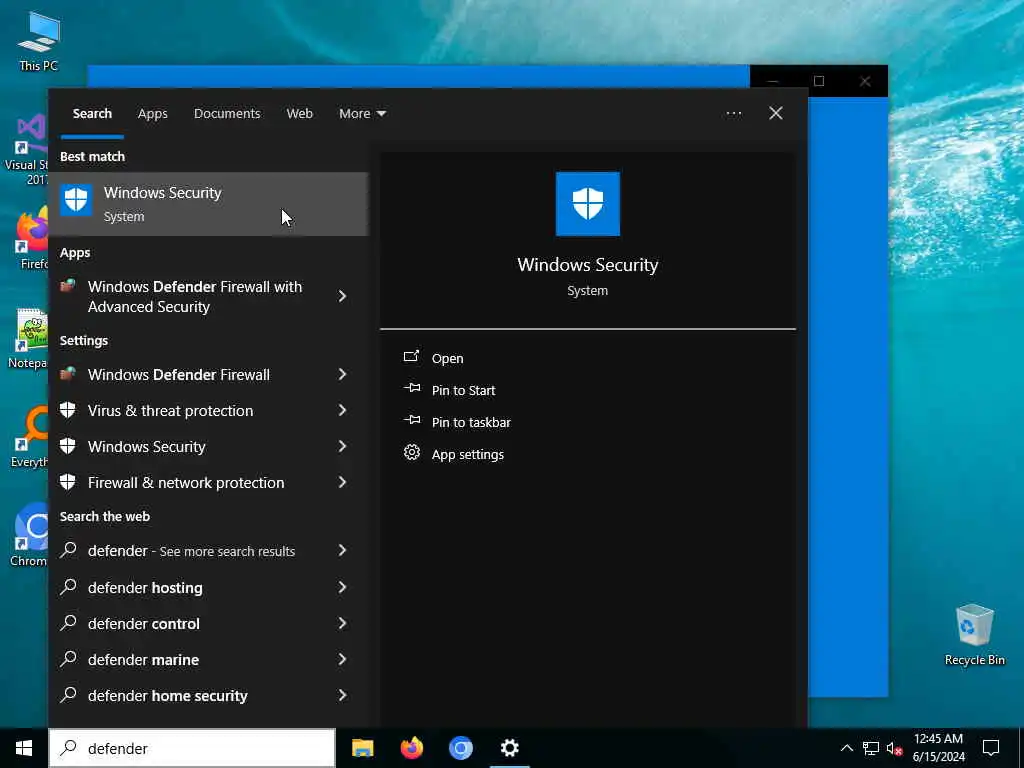Expand arrow next to 'defender' web result
This screenshot has height=768, width=1024.
[342, 551]
